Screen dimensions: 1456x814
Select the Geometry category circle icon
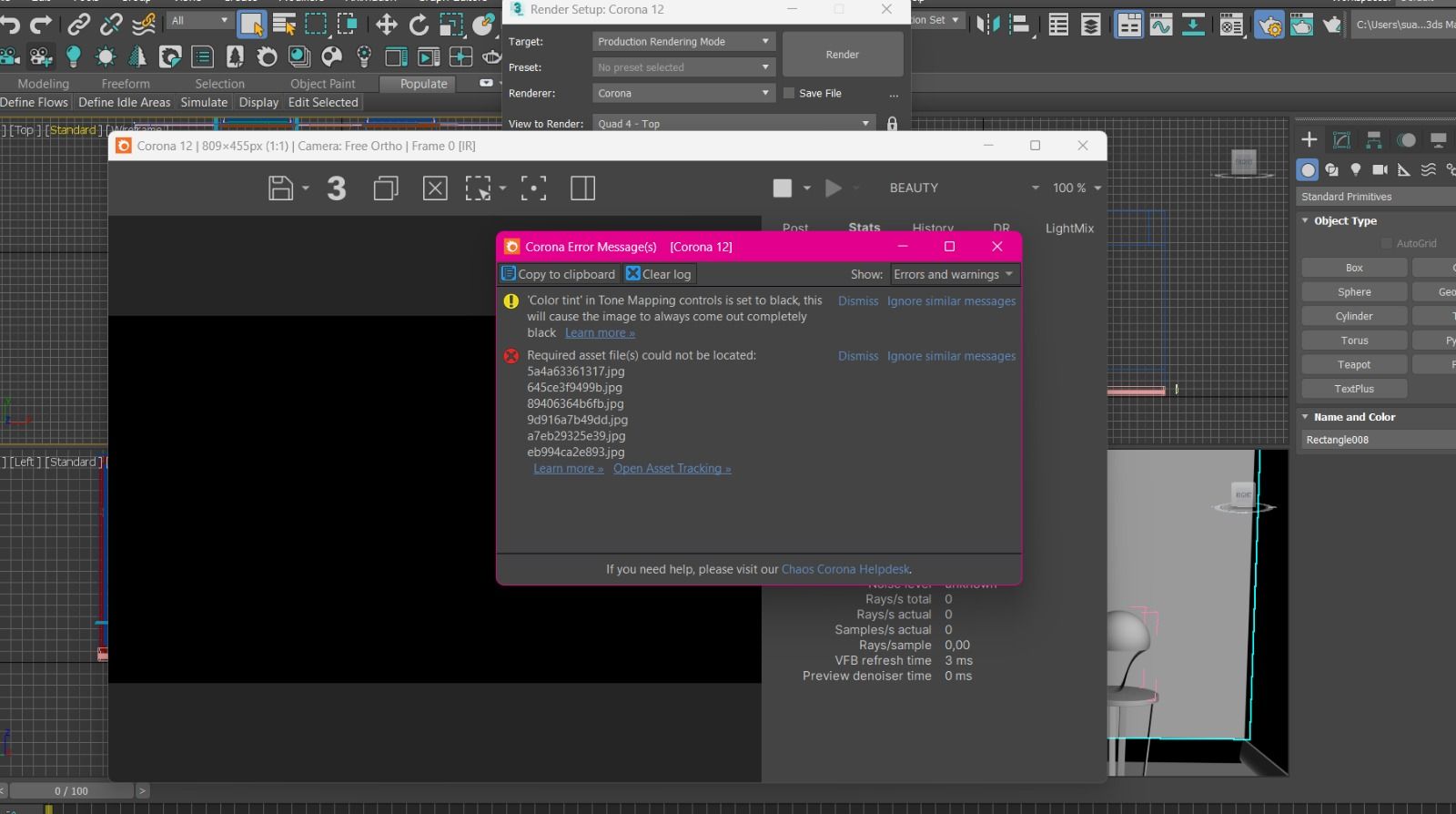pos(1308,169)
